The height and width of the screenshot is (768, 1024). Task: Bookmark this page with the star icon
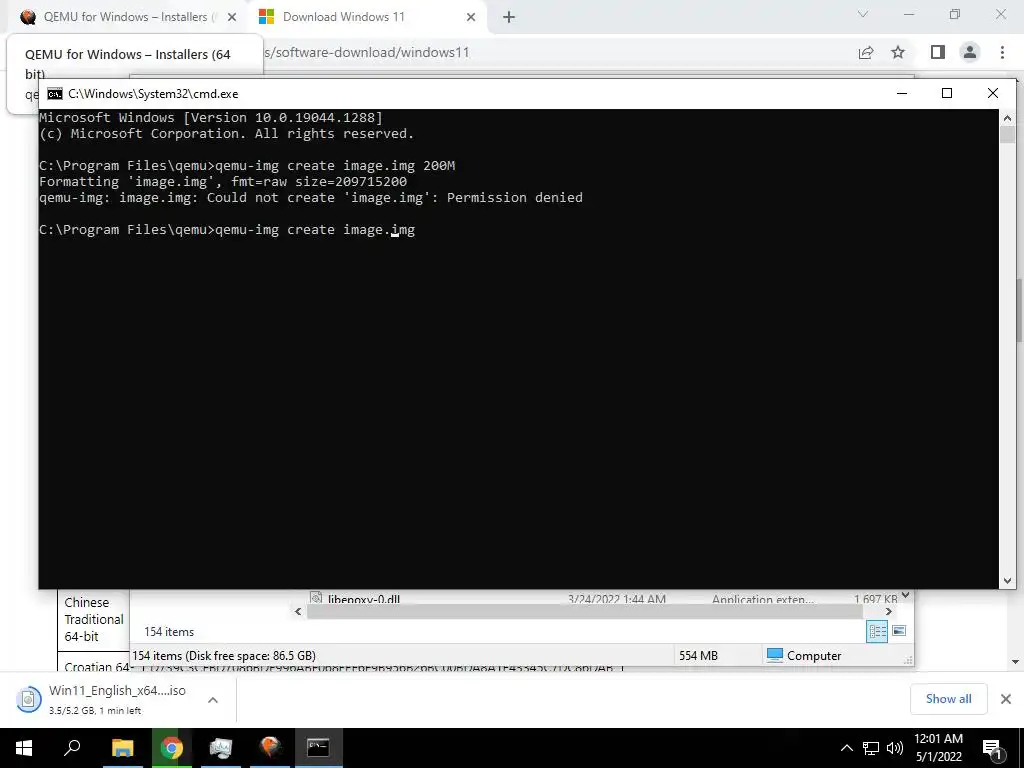click(x=899, y=52)
